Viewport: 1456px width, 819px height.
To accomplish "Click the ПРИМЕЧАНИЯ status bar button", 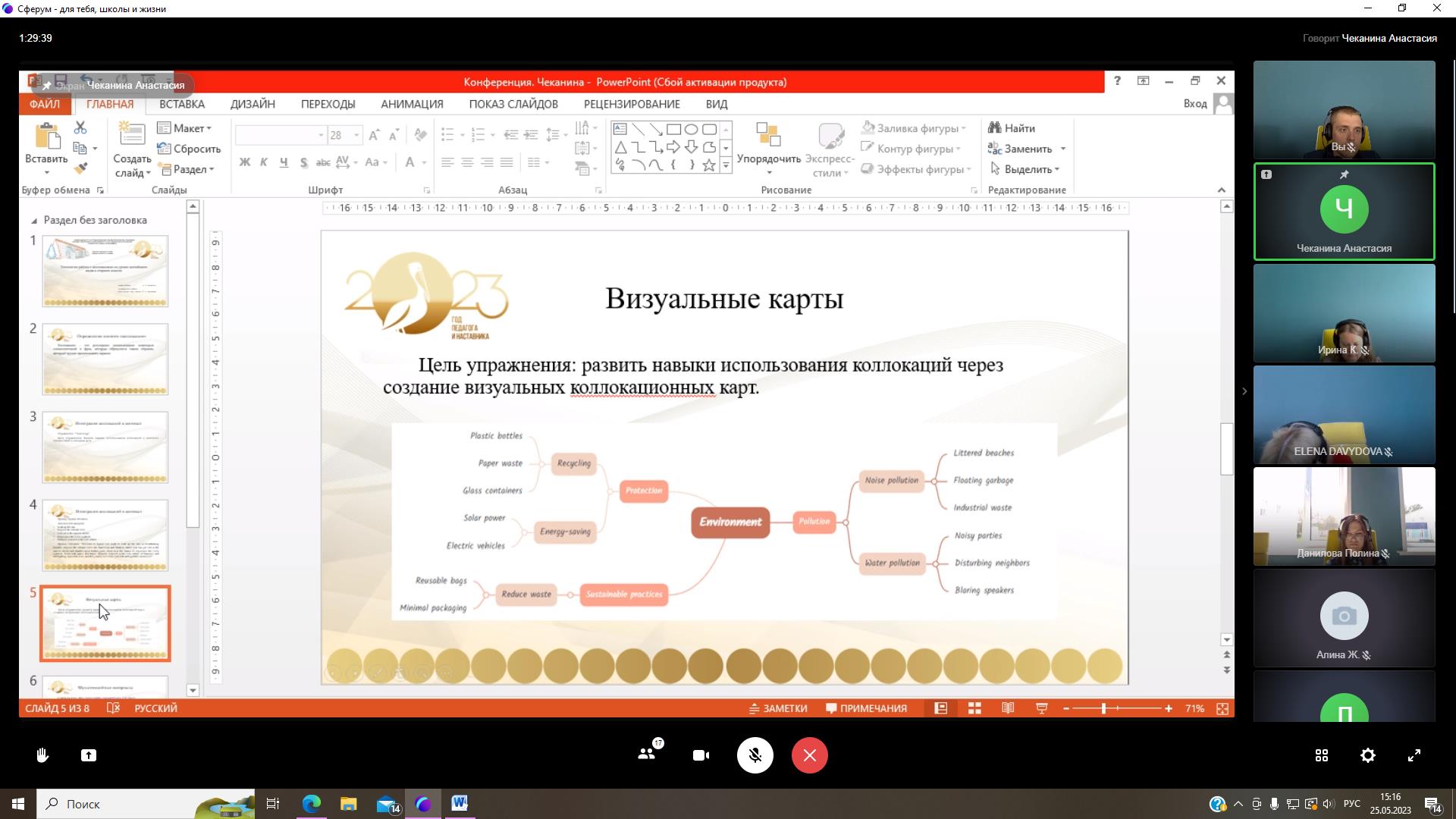I will 866,708.
